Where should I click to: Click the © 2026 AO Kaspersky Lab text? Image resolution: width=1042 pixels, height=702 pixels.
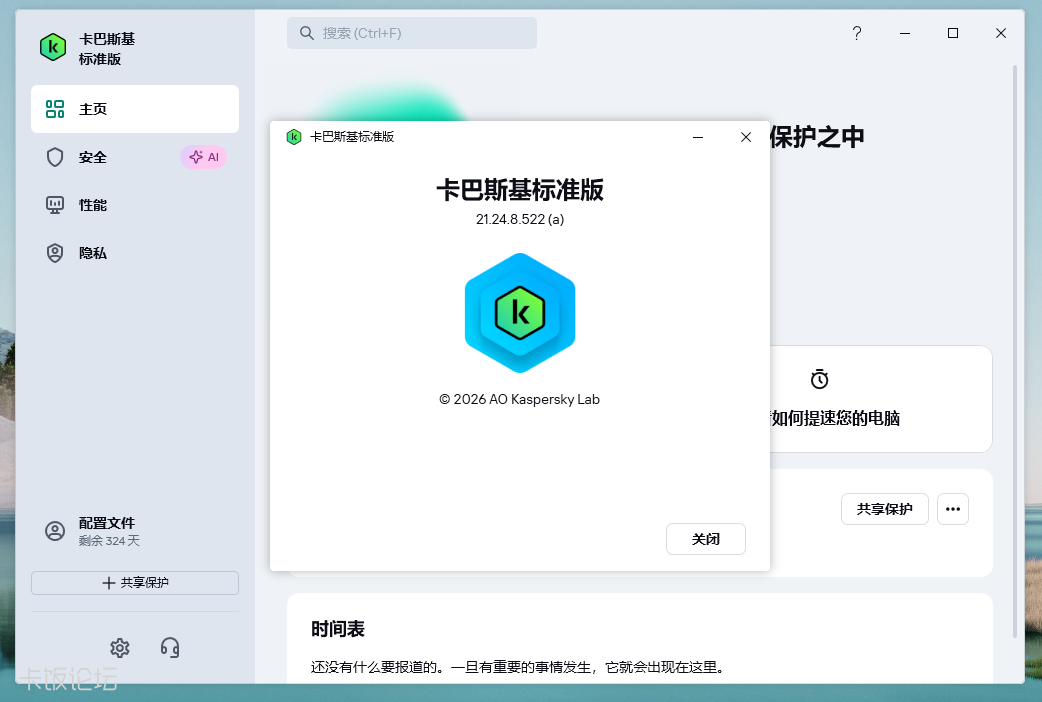point(520,400)
